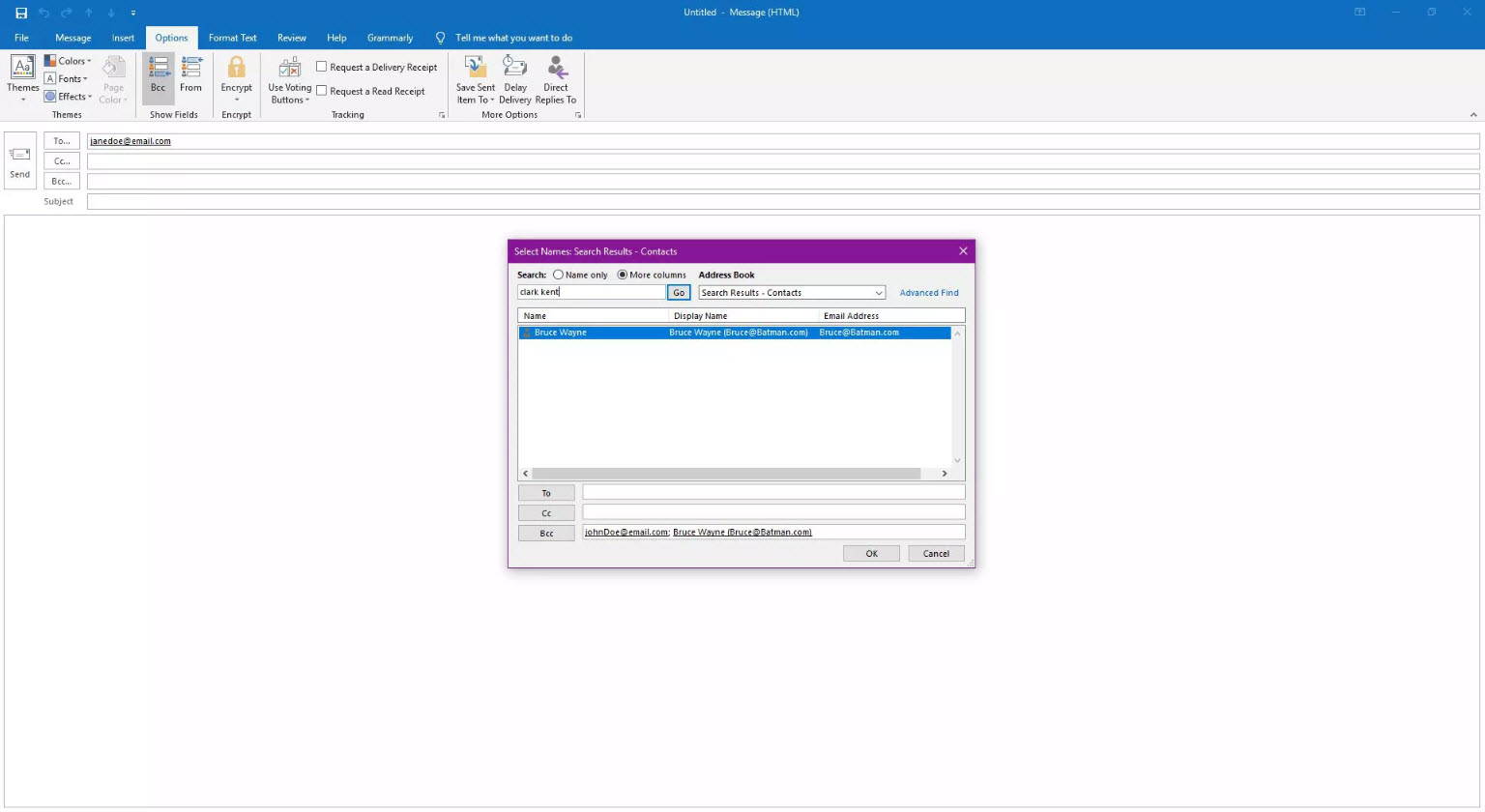The height and width of the screenshot is (812, 1485).
Task: Select the Name only radio button
Action: pyautogui.click(x=558, y=275)
